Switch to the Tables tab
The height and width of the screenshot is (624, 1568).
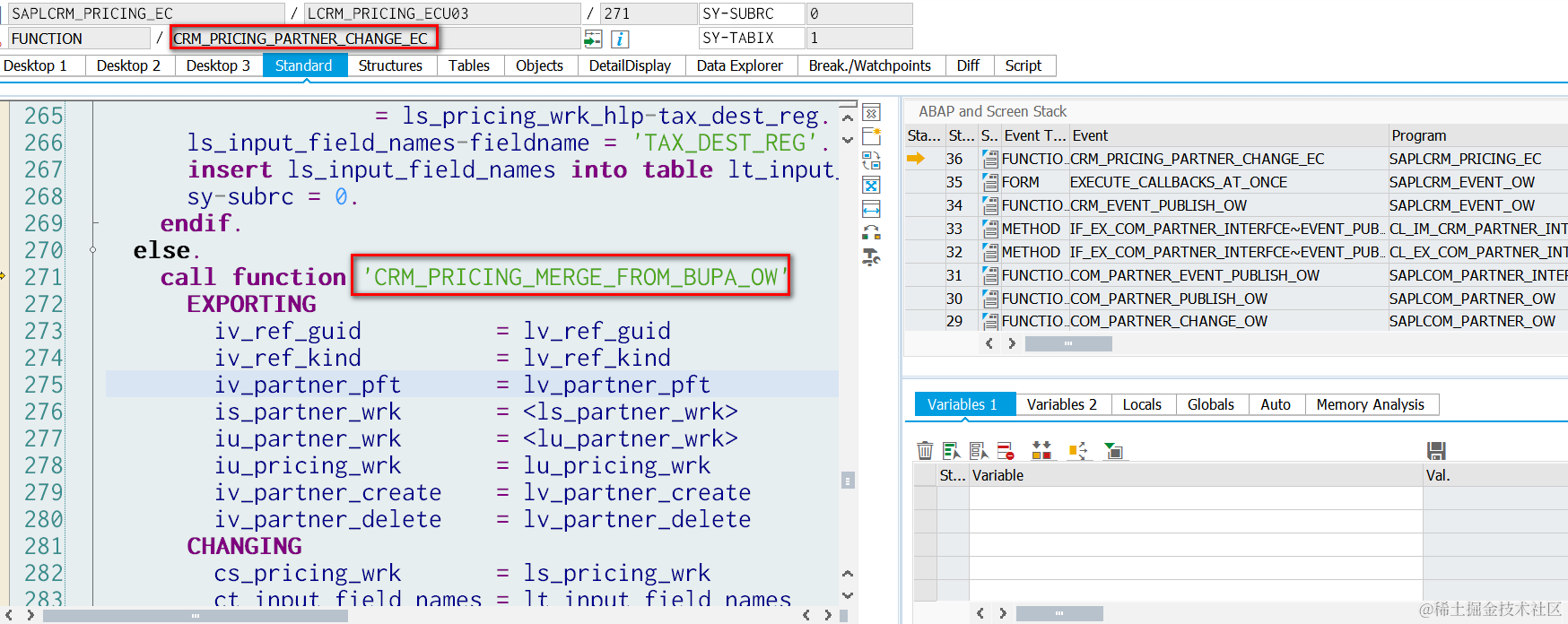click(469, 65)
